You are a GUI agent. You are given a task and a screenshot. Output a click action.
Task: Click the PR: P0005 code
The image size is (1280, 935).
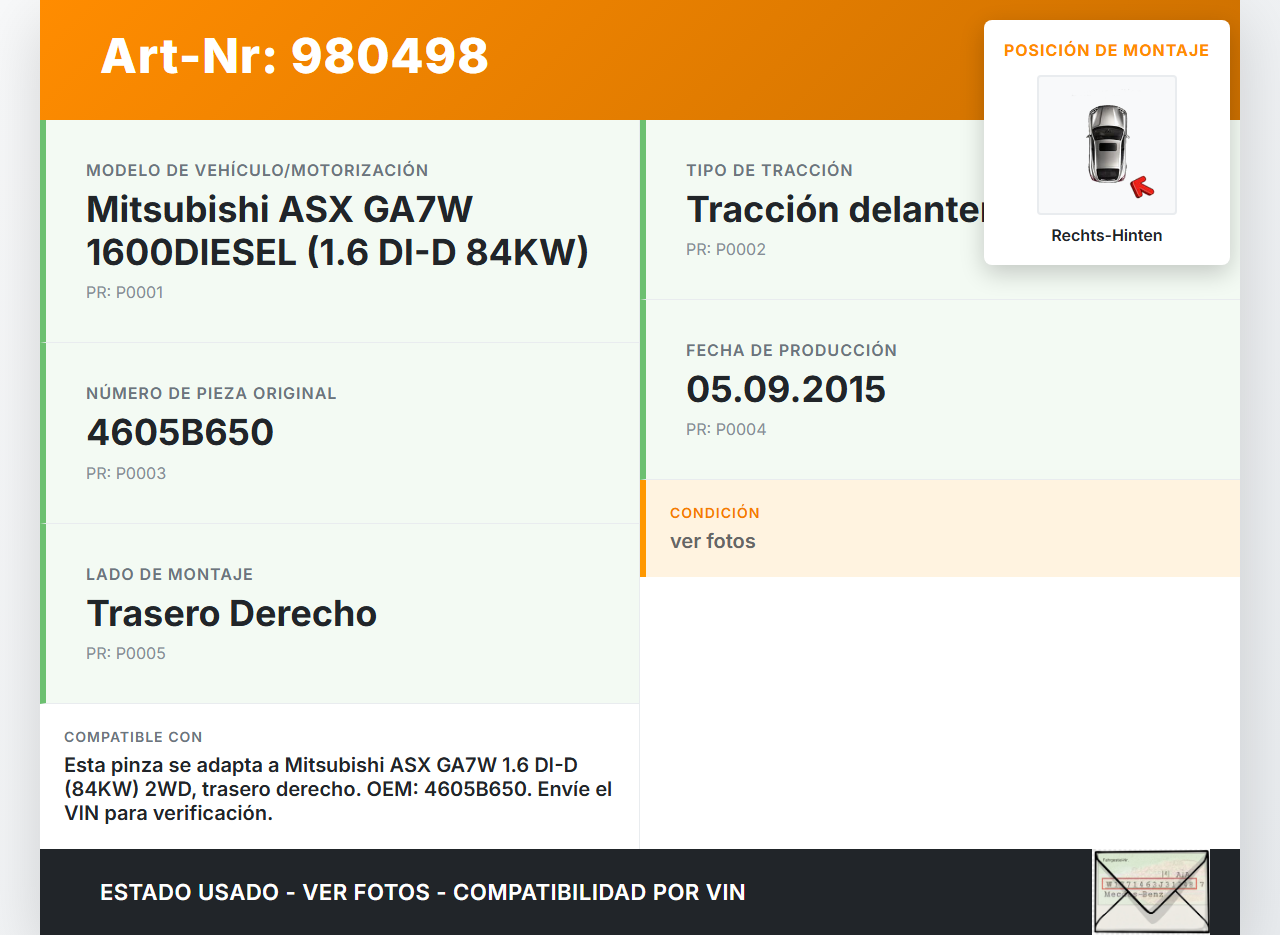coord(126,653)
